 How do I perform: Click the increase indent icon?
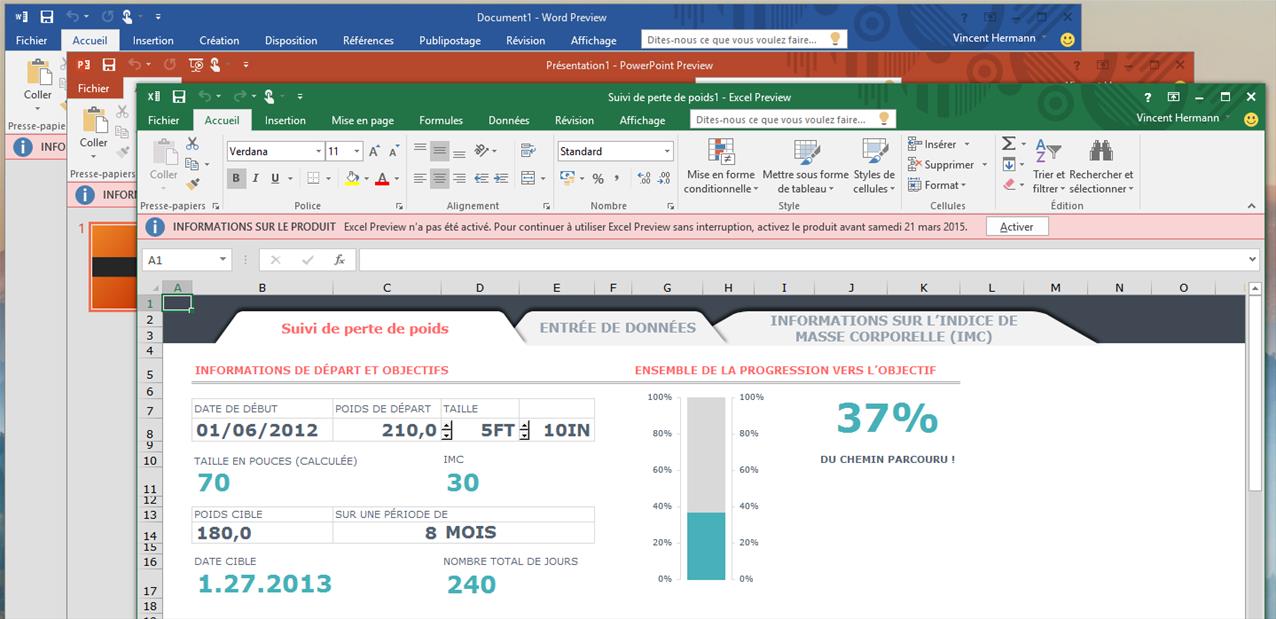[500, 179]
